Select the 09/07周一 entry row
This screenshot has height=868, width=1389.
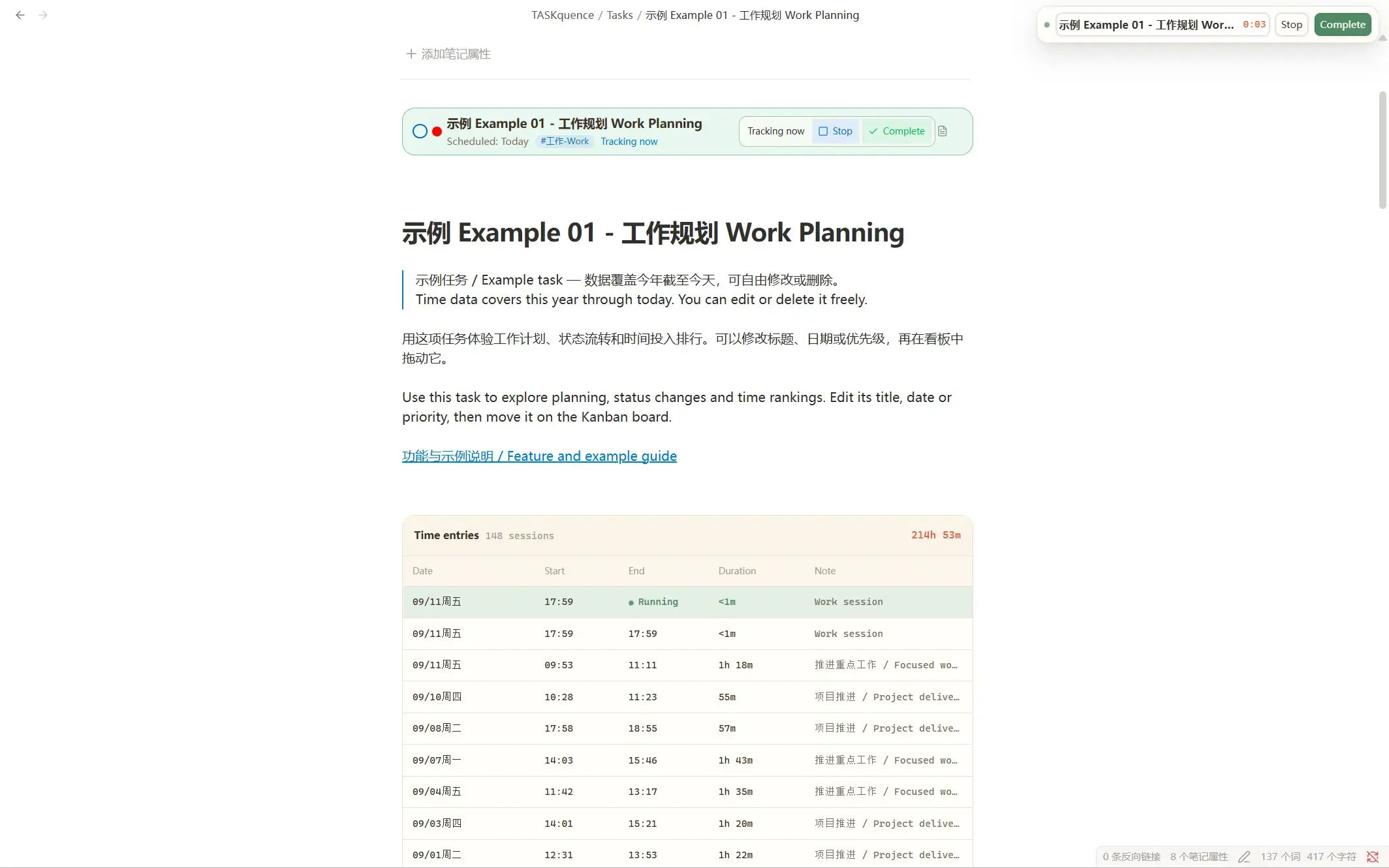coord(687,760)
